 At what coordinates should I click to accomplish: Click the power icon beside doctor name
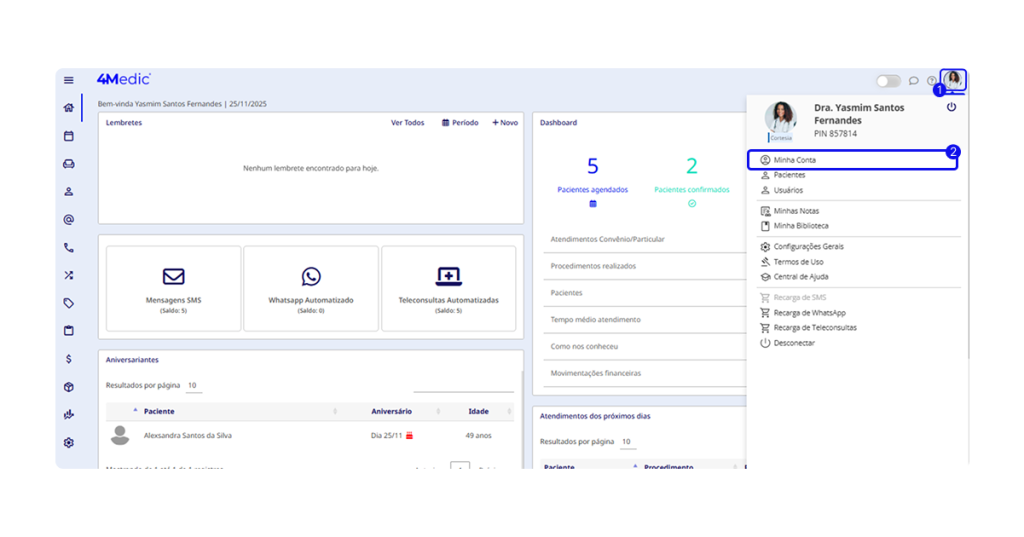951,107
